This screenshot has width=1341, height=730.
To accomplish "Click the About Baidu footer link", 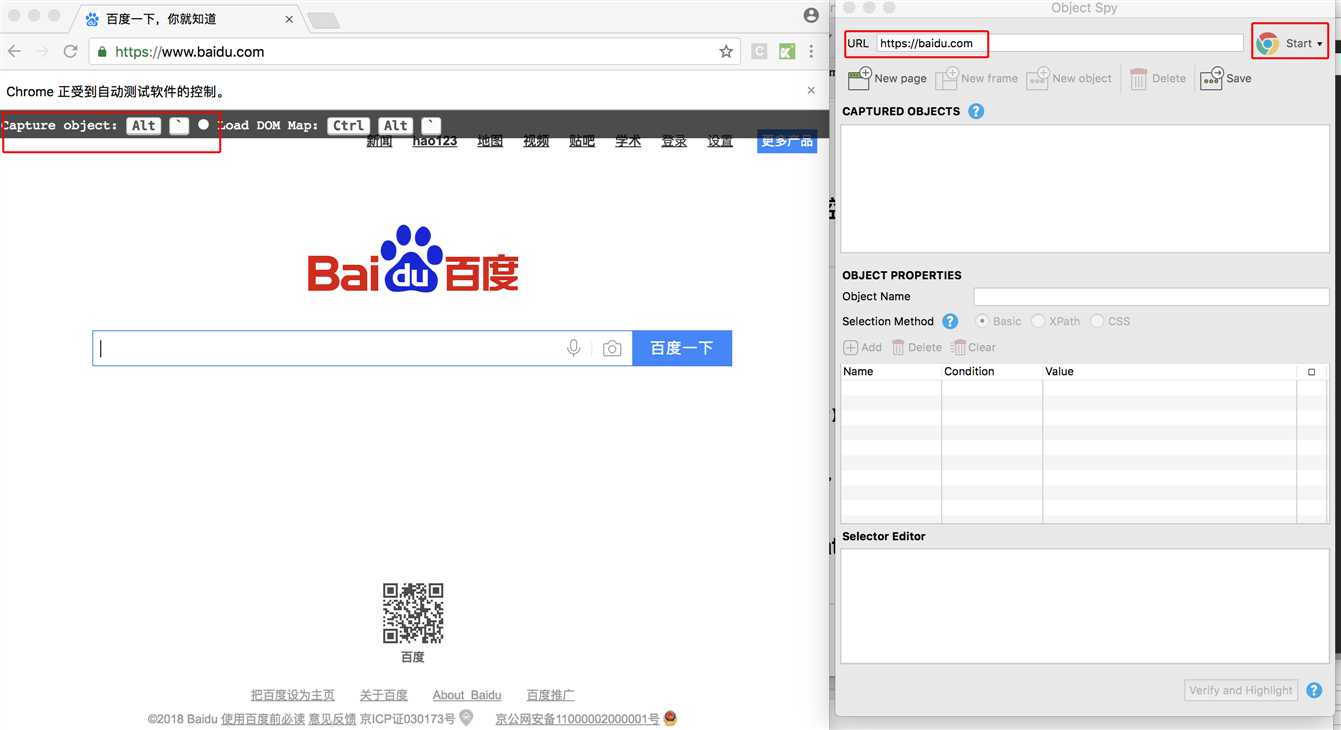I will (467, 695).
